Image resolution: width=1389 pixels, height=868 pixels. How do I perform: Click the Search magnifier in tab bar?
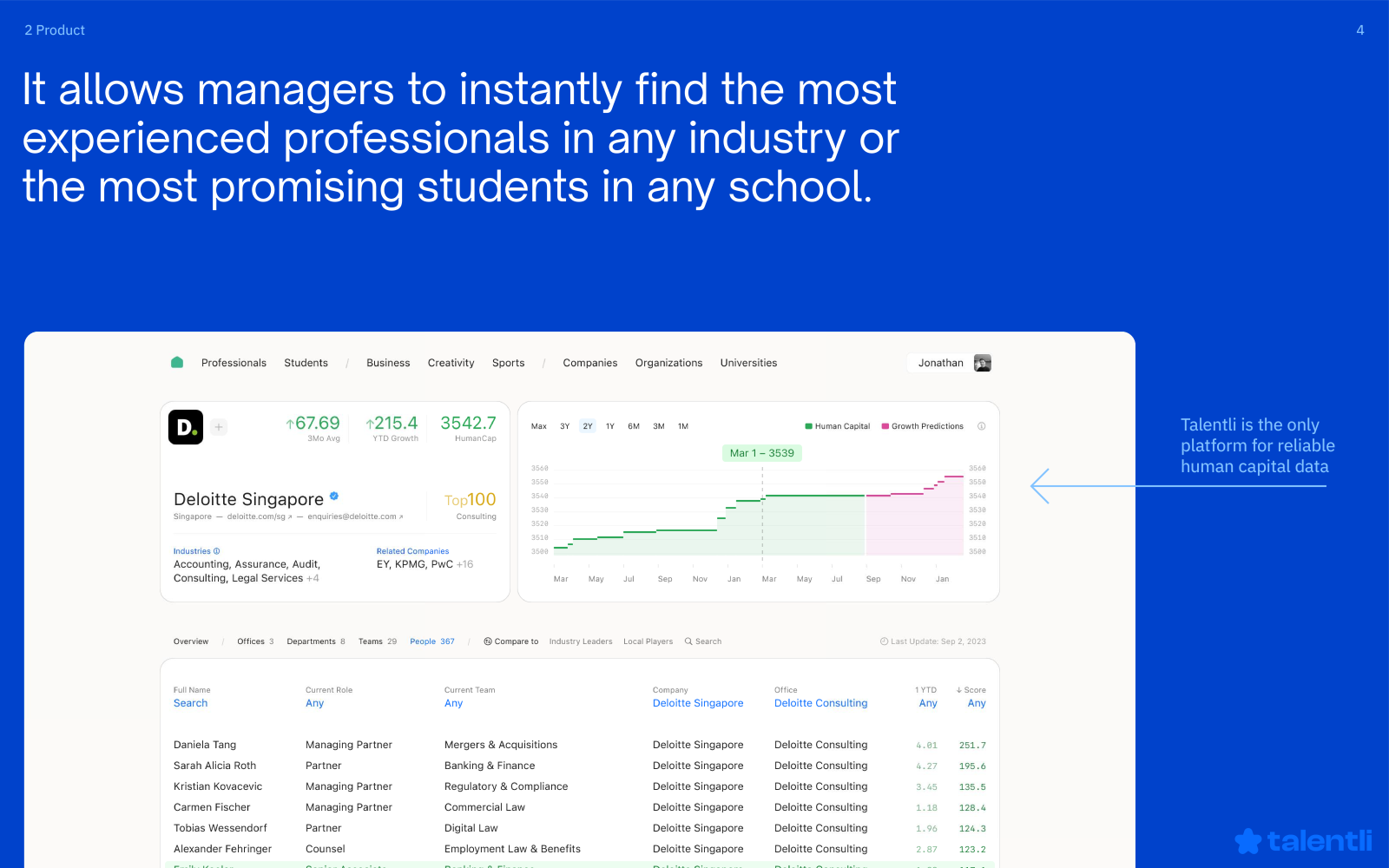688,641
